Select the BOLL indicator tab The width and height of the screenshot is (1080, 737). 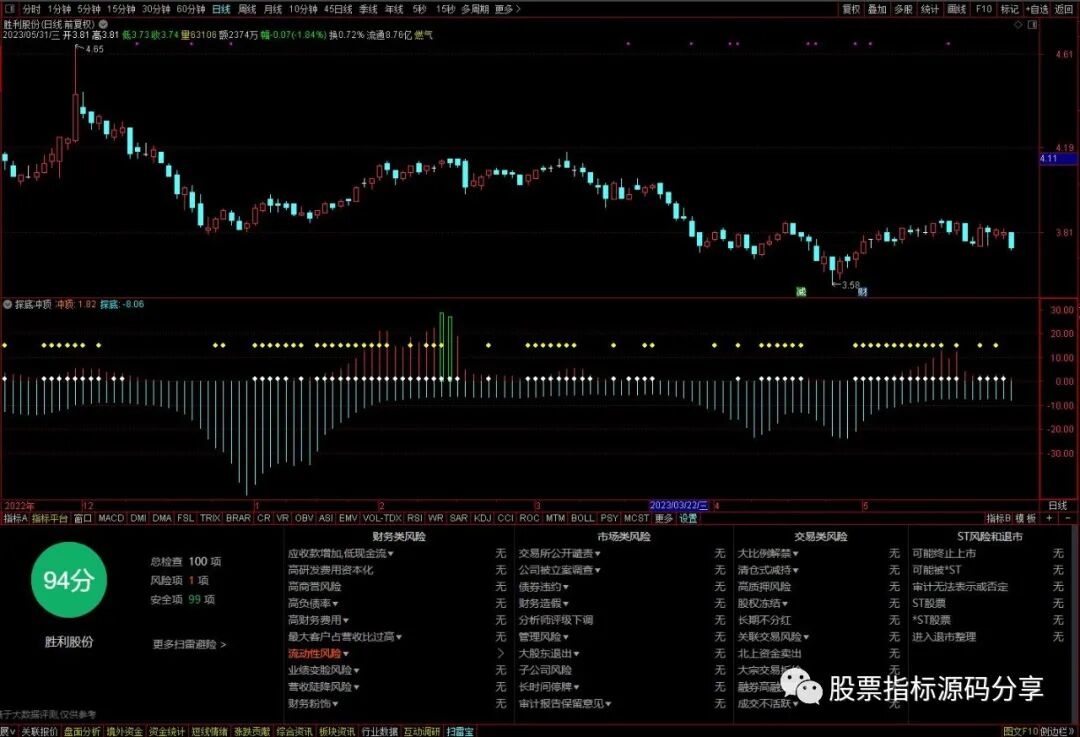click(x=582, y=518)
